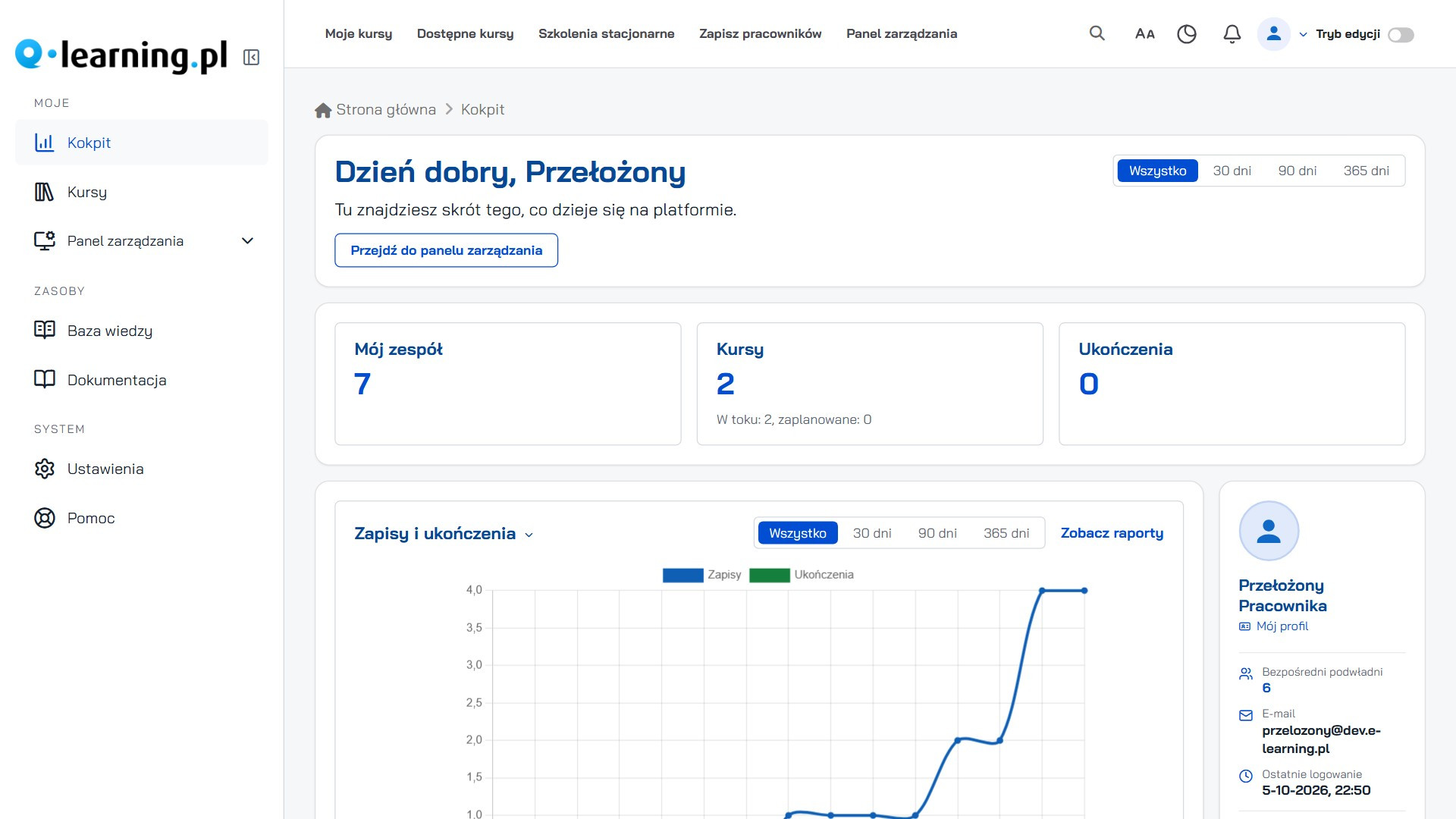Click the blue Zapisy legend swatch
The height and width of the screenshot is (819, 1456).
pyautogui.click(x=682, y=576)
